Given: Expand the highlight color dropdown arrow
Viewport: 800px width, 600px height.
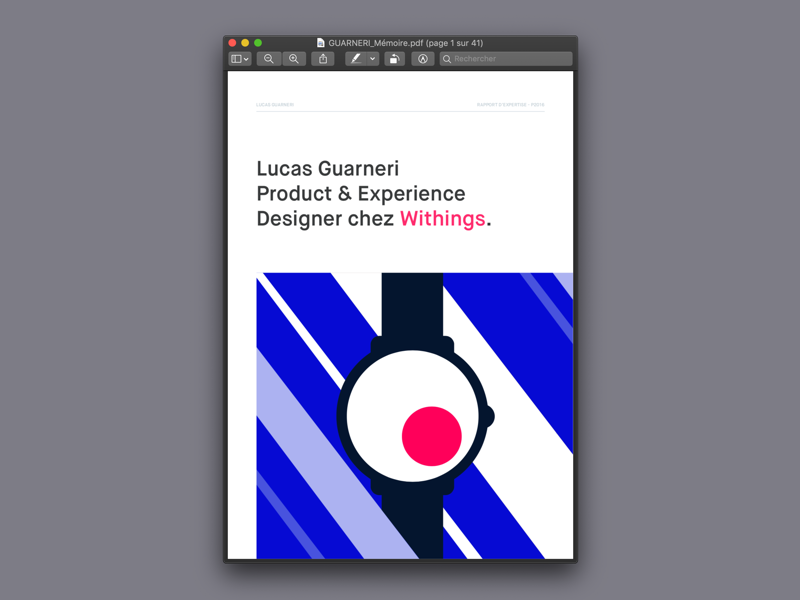Looking at the screenshot, I should (372, 59).
